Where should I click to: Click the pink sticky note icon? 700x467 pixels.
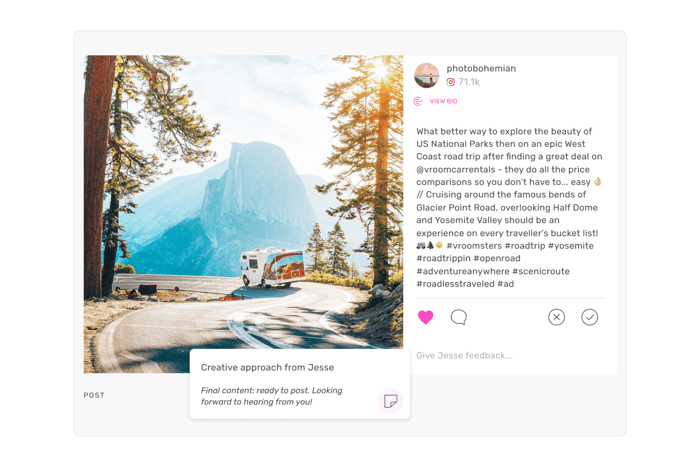tap(391, 400)
